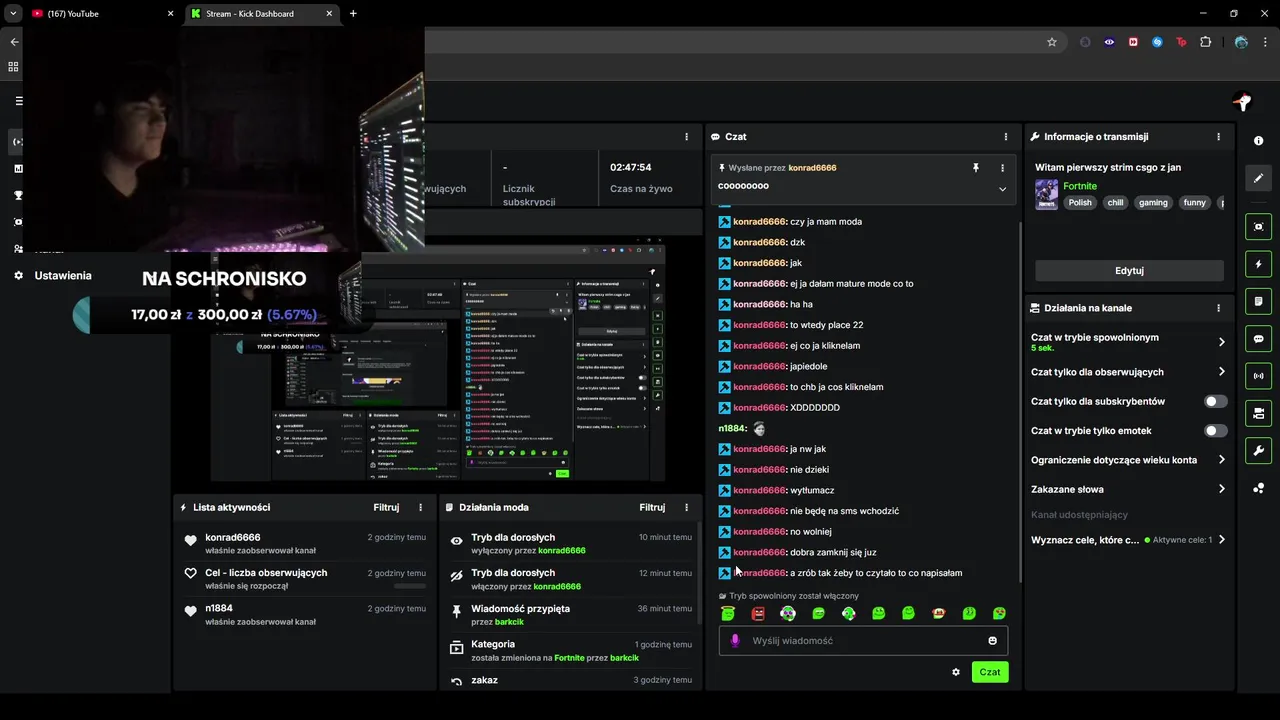Toggle Czat tylko dla subskrybentów switch
The image size is (1280, 720).
[1215, 401]
